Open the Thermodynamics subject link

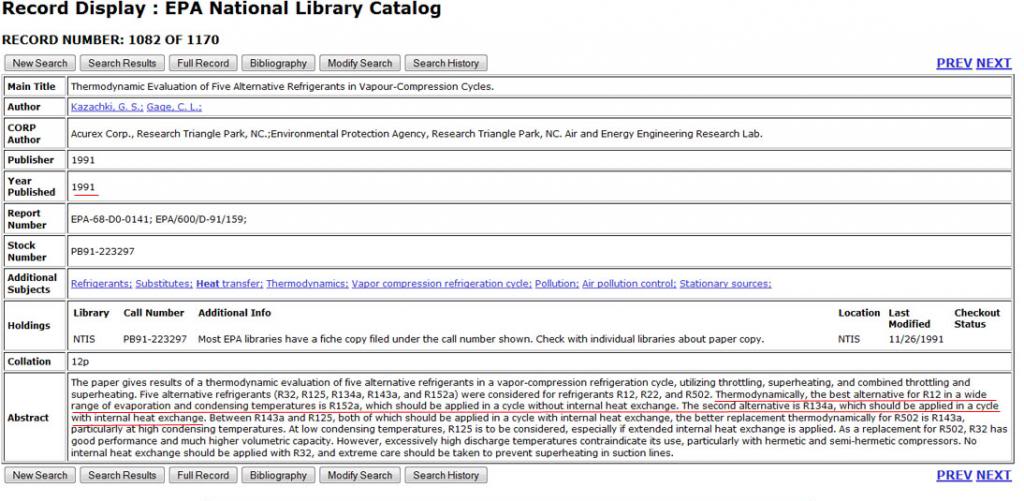click(308, 283)
